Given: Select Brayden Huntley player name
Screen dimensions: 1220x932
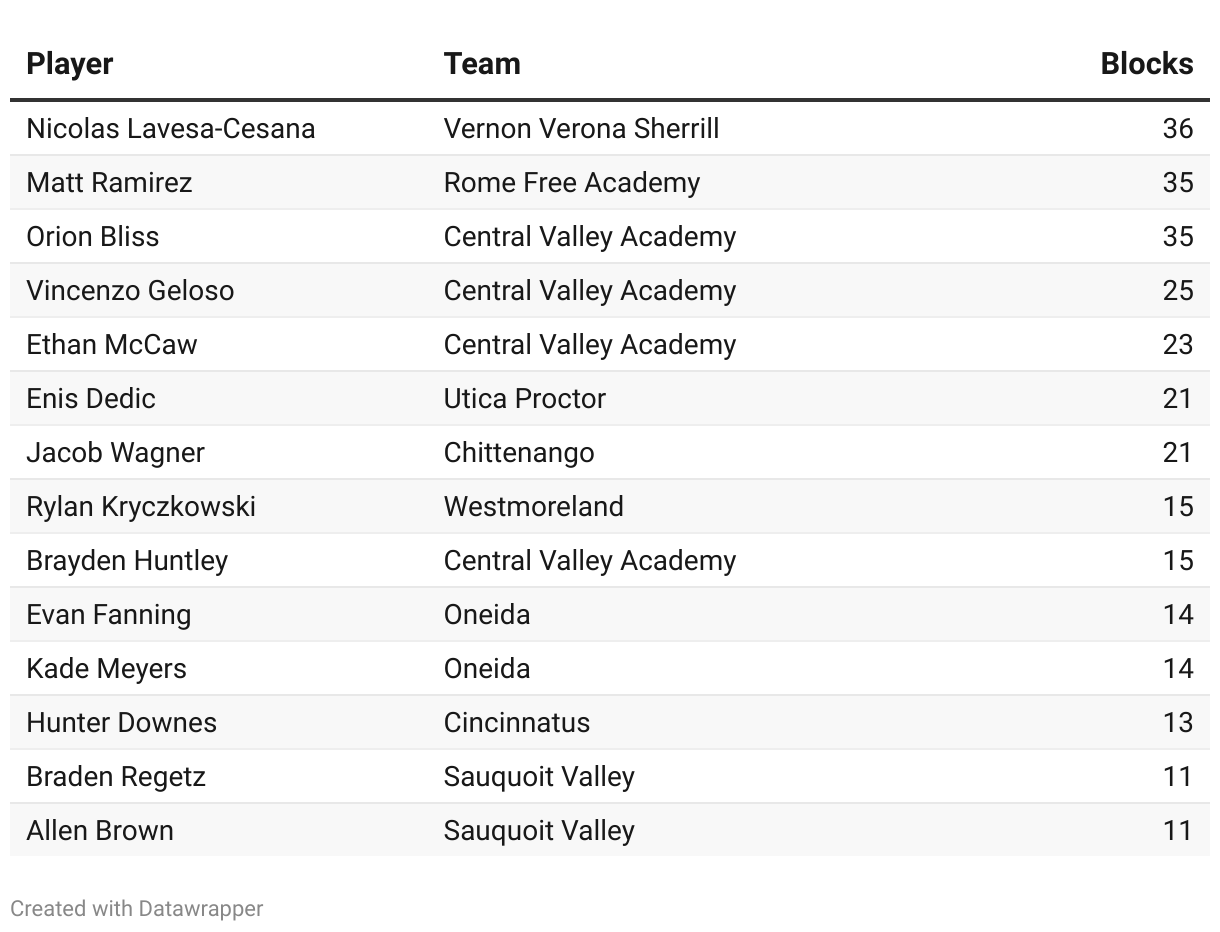Looking at the screenshot, I should [127, 561].
